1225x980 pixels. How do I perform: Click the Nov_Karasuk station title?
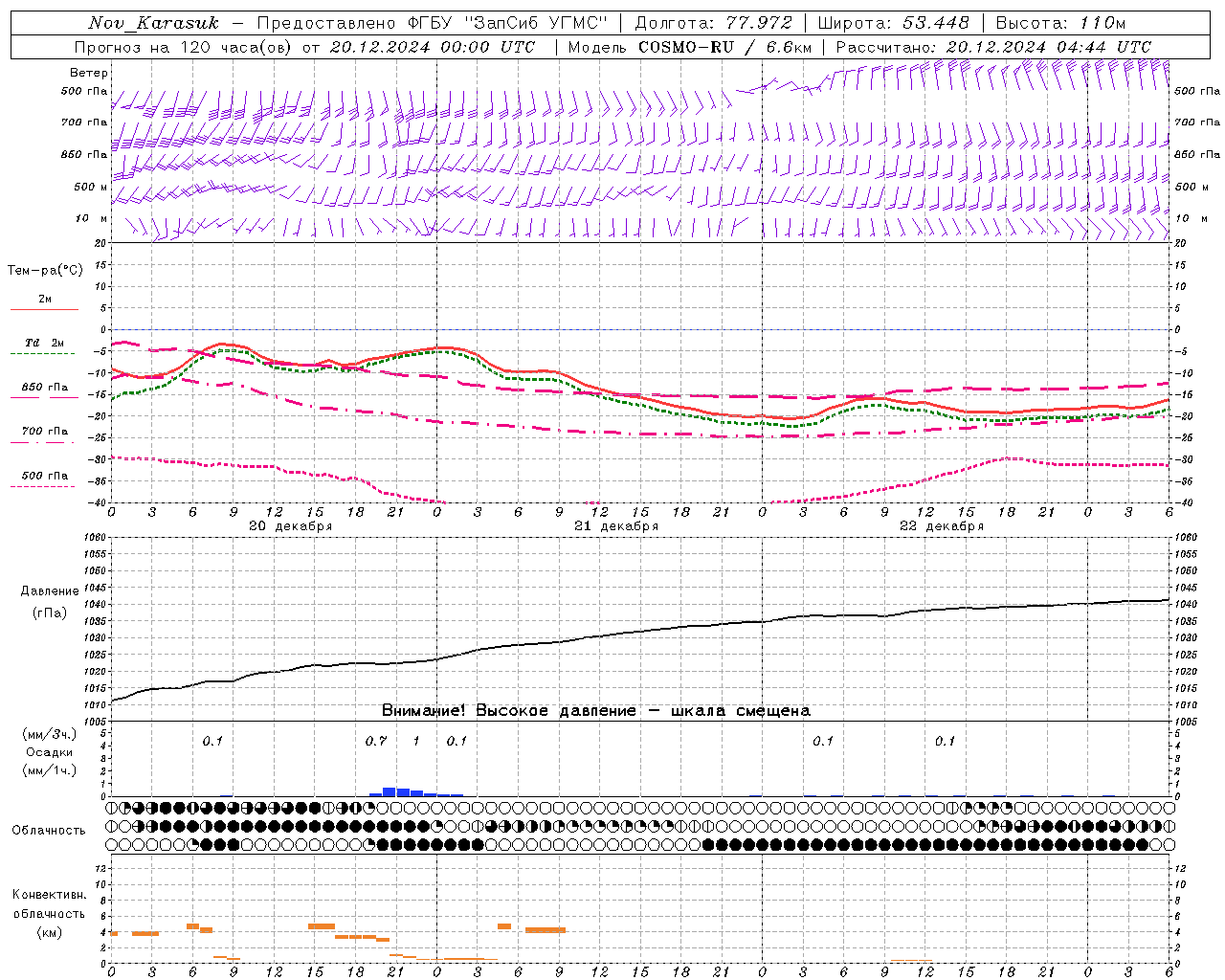point(153,23)
